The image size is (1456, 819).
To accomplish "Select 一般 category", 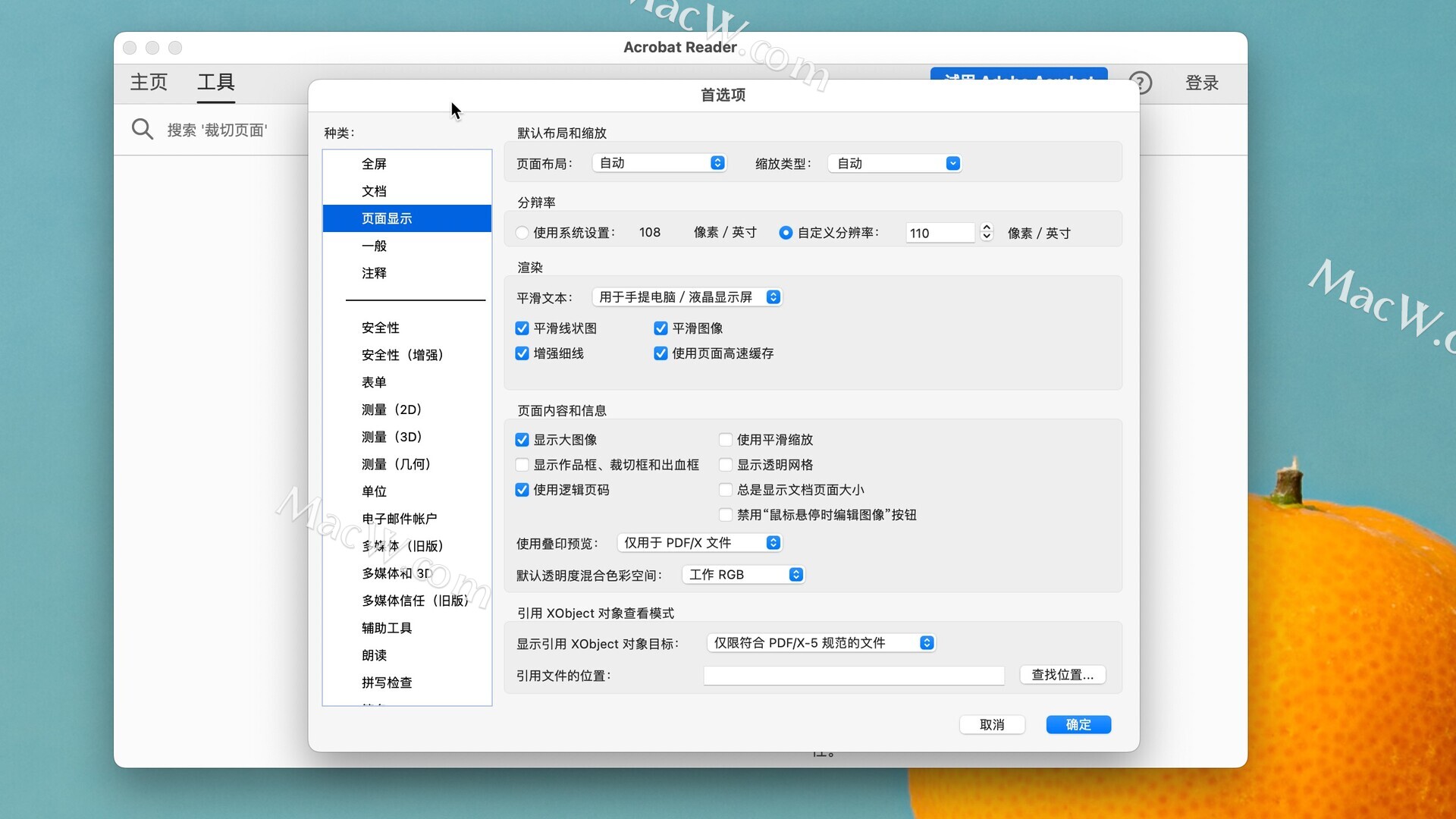I will click(x=407, y=246).
